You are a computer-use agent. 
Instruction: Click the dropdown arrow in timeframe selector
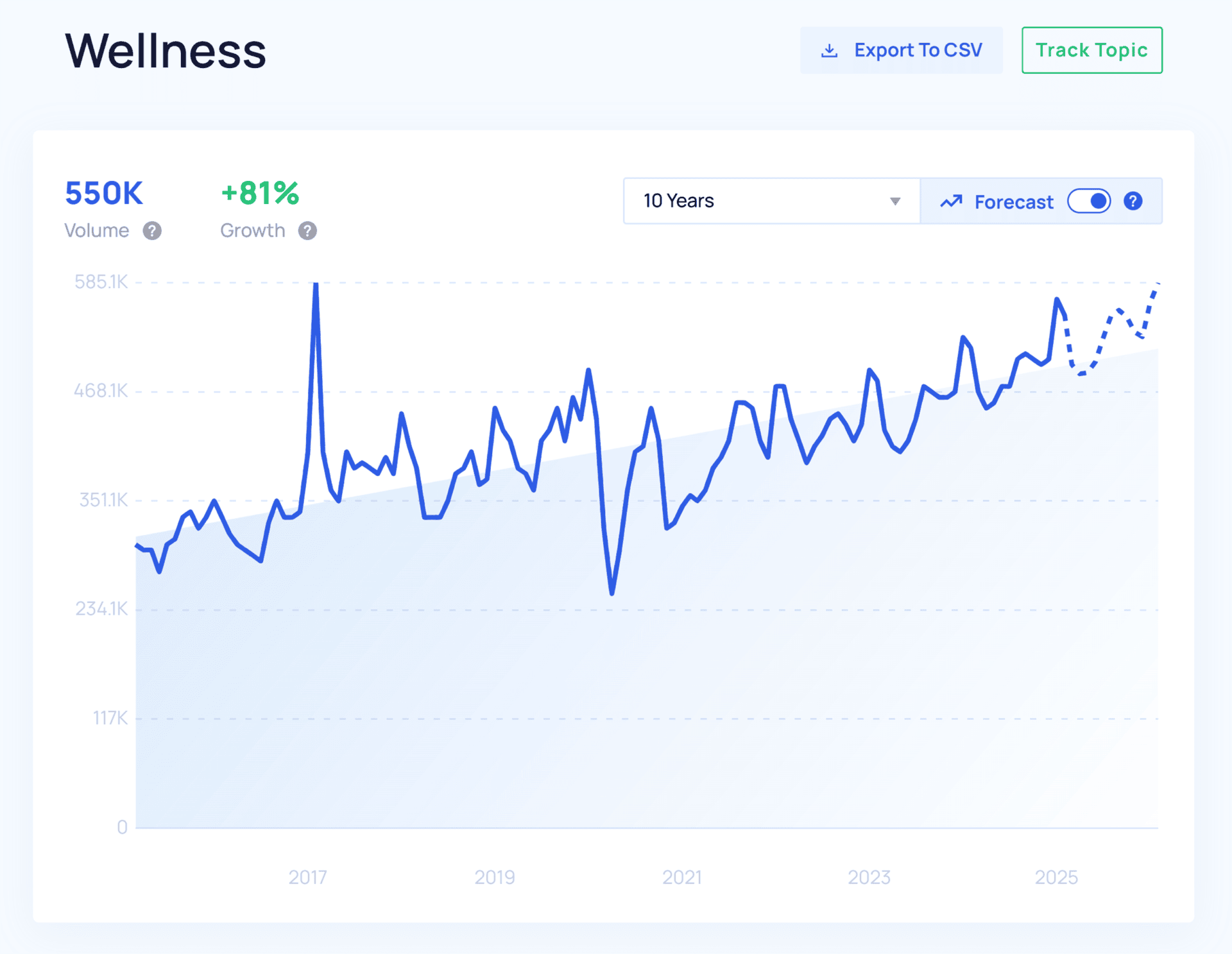pos(895,201)
